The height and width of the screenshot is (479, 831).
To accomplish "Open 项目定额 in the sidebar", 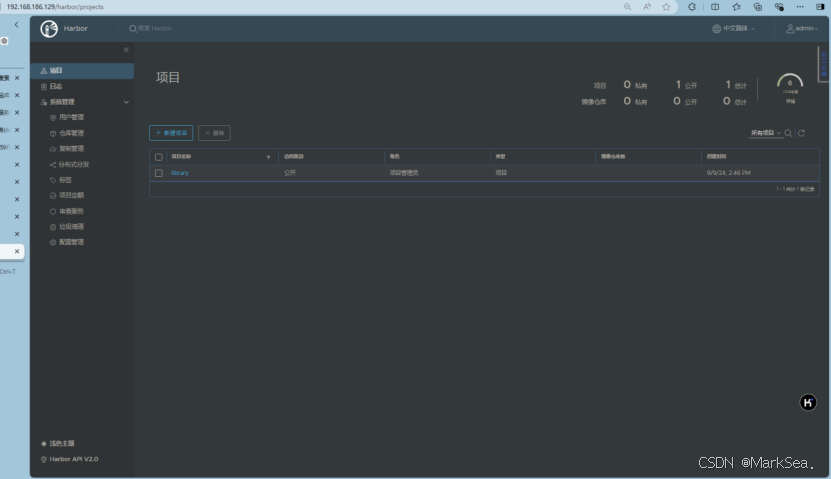I will pyautogui.click(x=71, y=196).
